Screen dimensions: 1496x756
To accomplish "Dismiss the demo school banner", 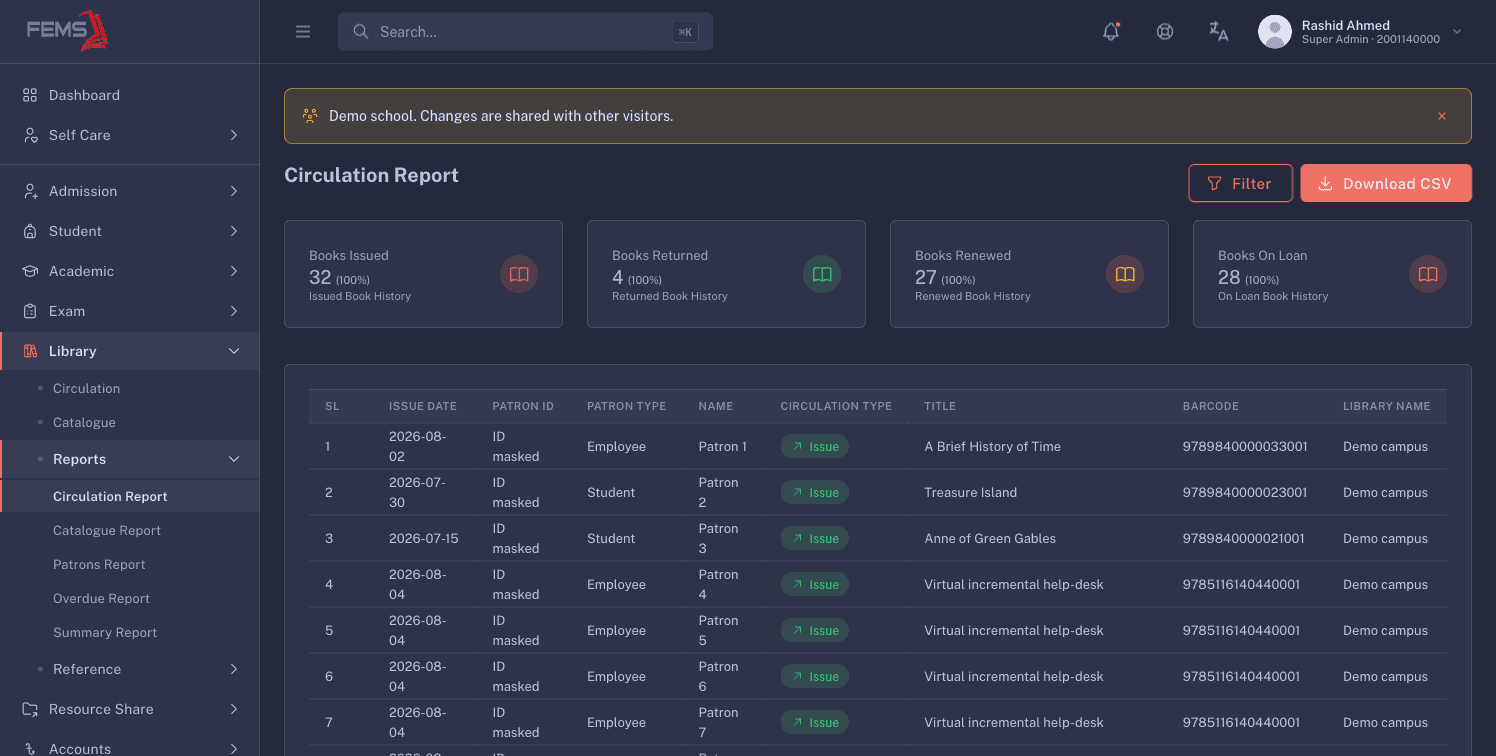I will coord(1442,116).
